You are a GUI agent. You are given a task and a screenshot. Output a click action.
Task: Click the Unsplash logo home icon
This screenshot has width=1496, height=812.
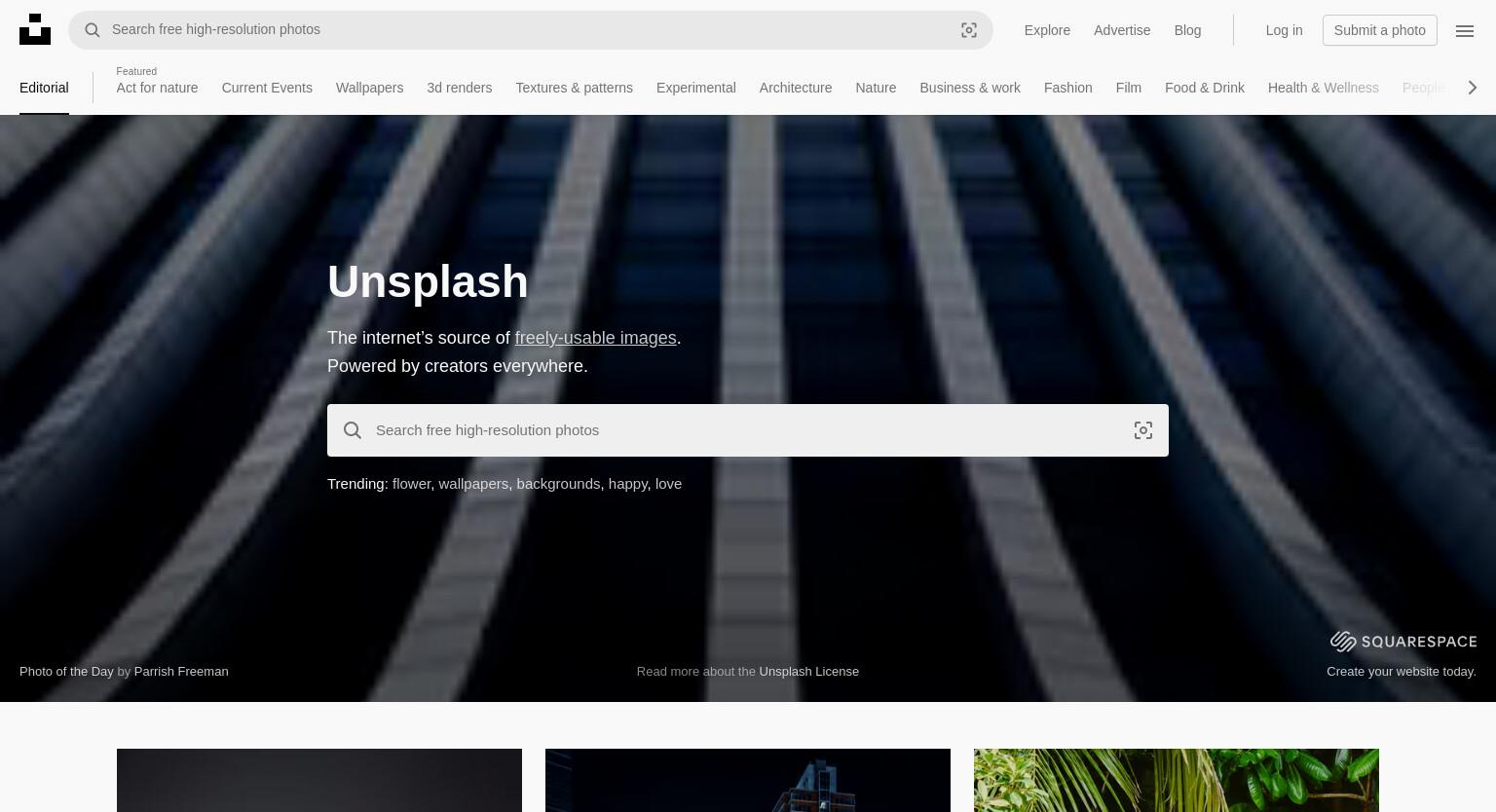35,29
